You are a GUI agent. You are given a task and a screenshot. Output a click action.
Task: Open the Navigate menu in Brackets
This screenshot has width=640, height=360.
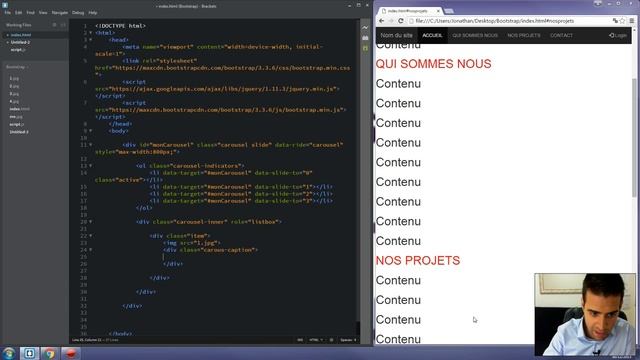(60, 13)
